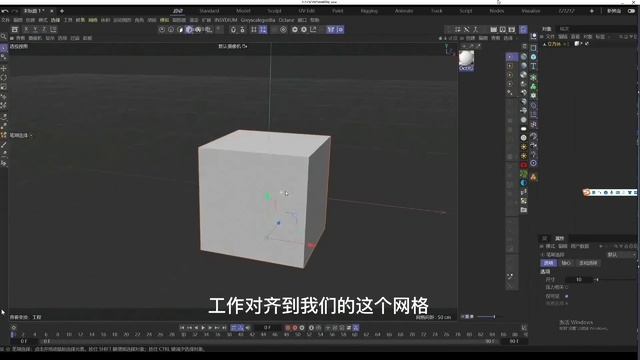
Task: Expand the 立方体 object in the tree
Action: tap(545, 44)
